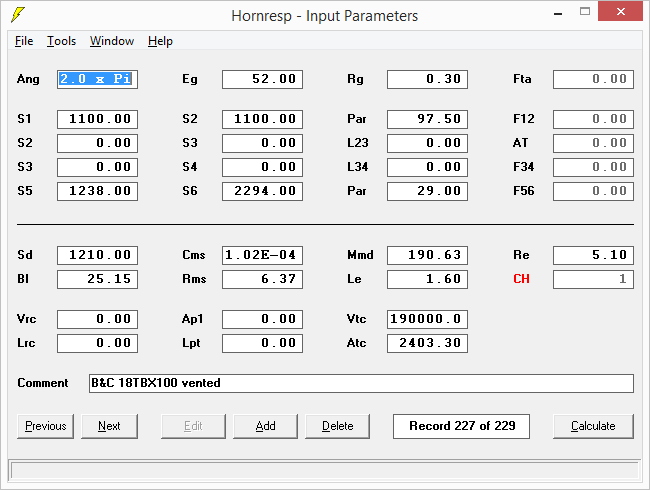Click the Mmd field with 190.63

(x=427, y=255)
